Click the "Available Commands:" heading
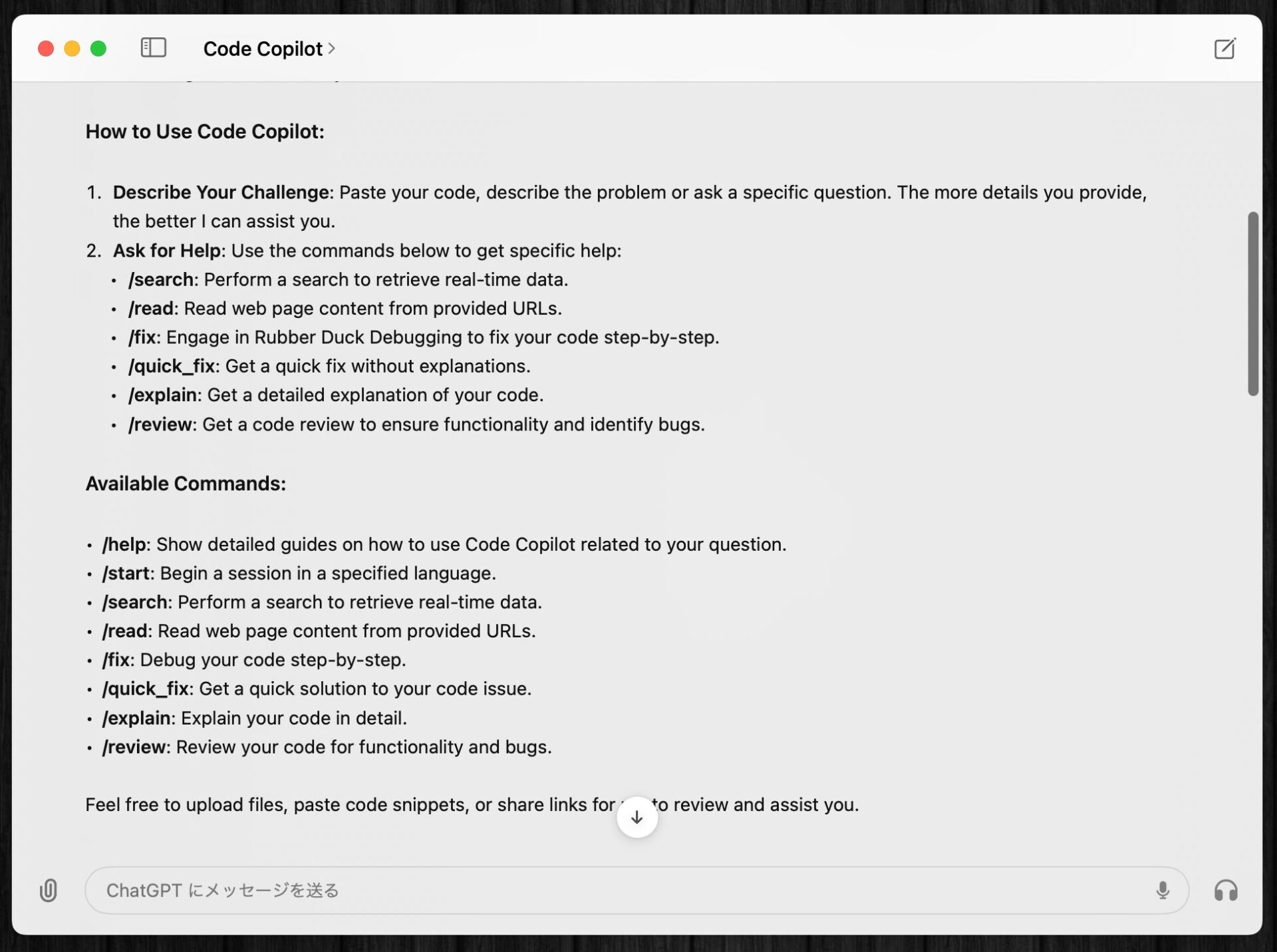 (x=186, y=484)
